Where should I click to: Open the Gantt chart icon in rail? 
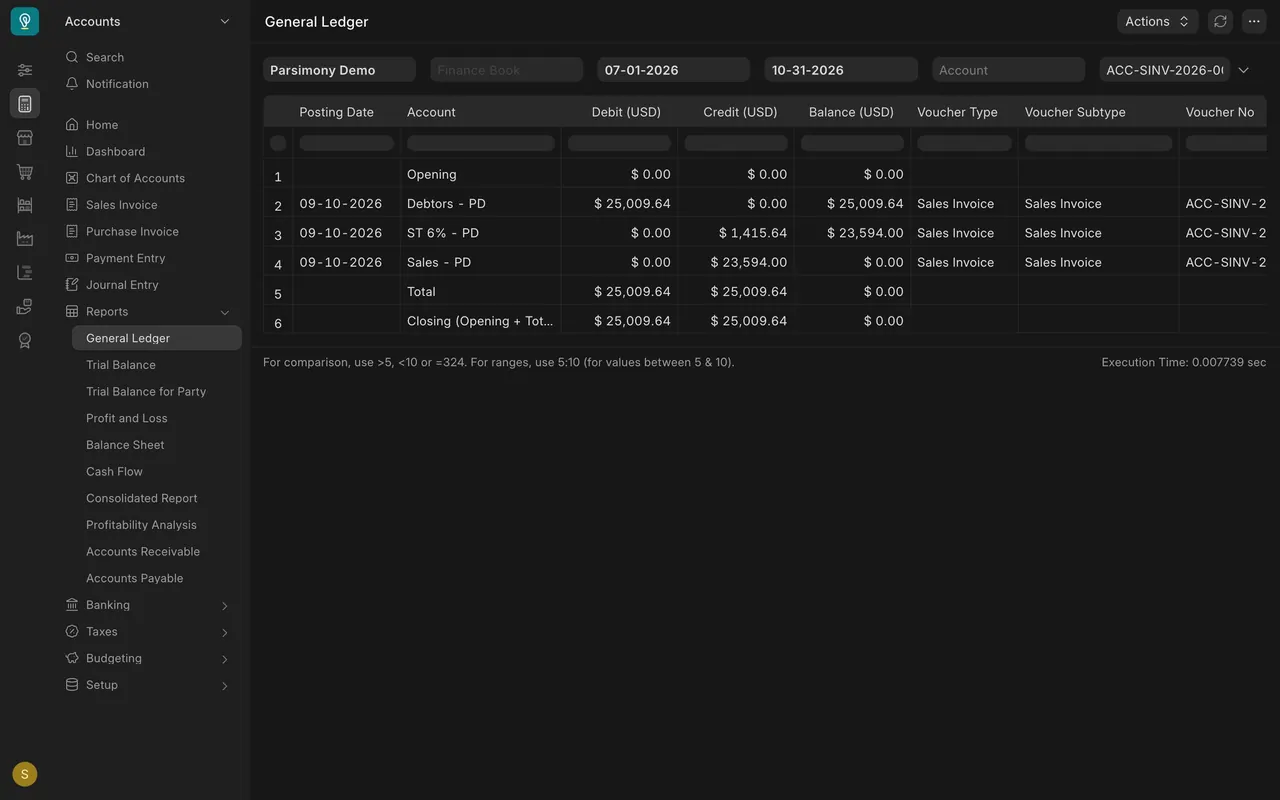pyautogui.click(x=25, y=272)
